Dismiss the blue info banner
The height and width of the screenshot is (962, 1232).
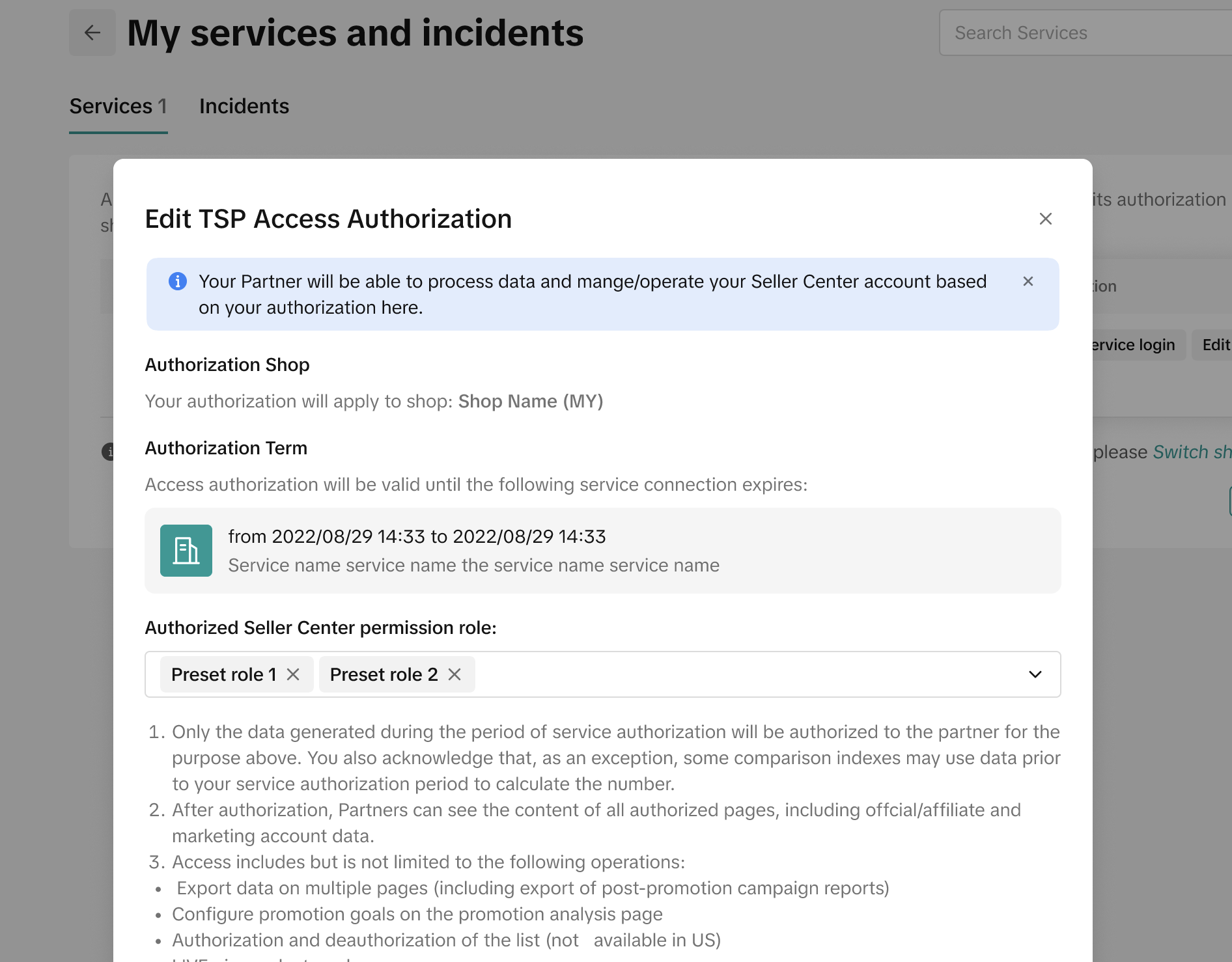(1028, 281)
